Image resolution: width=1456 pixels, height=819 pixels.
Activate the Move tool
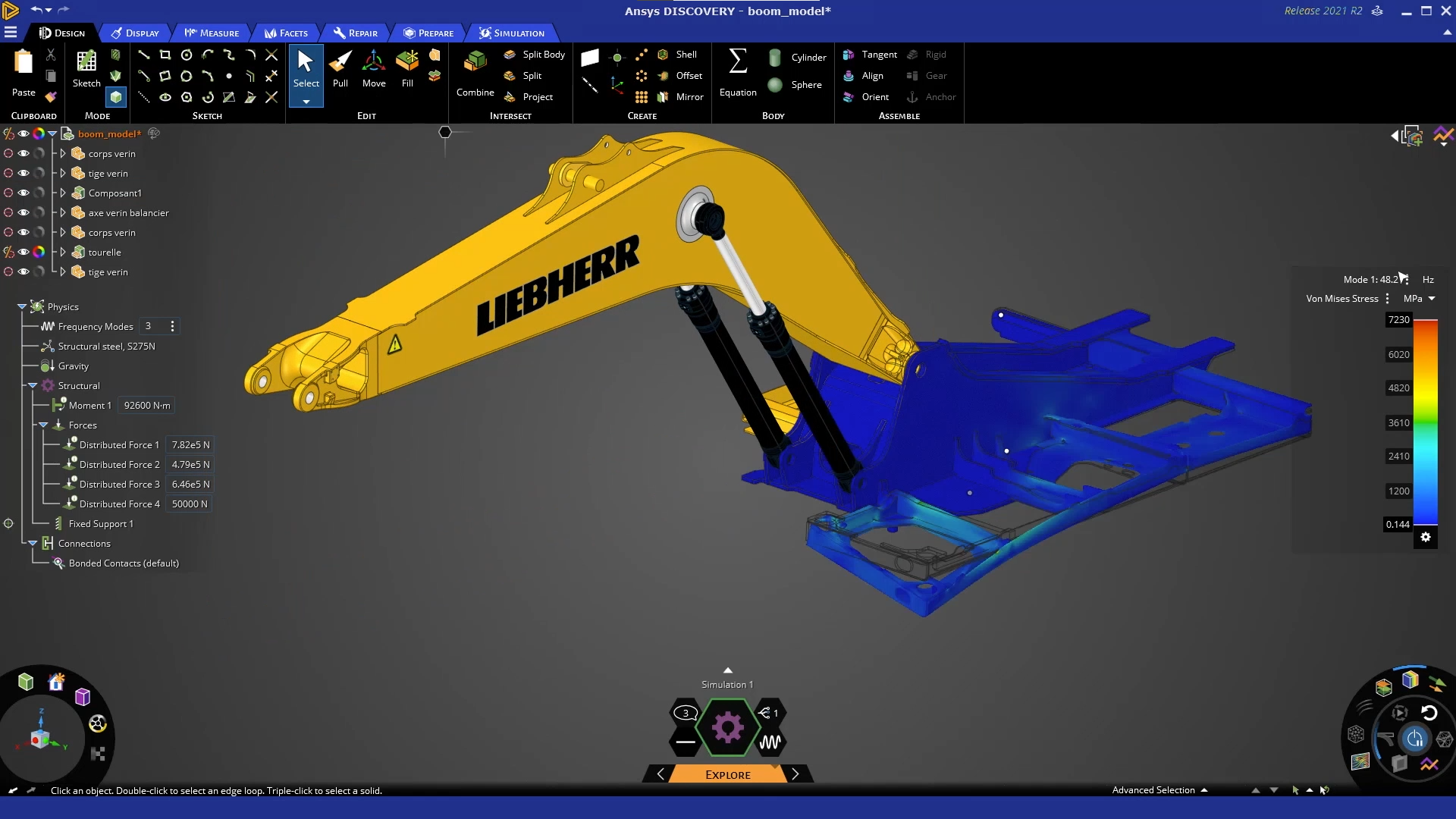click(374, 69)
